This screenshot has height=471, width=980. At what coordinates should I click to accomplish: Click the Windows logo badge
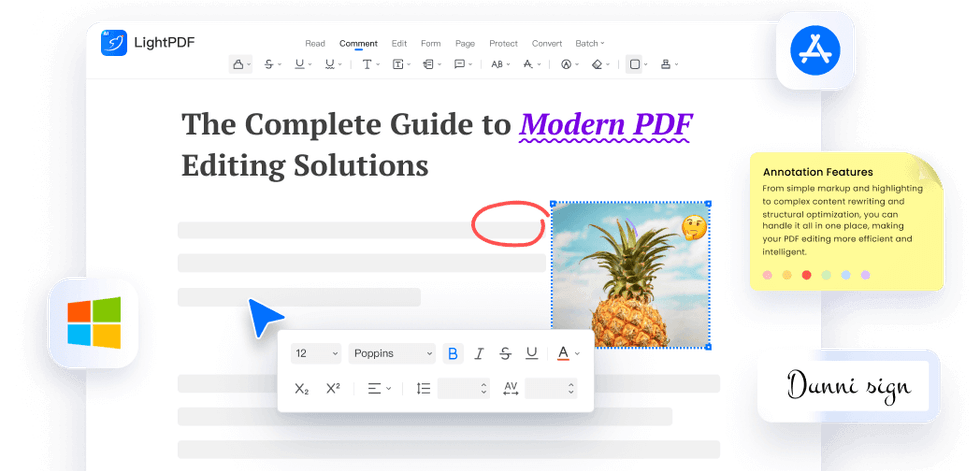(x=94, y=322)
